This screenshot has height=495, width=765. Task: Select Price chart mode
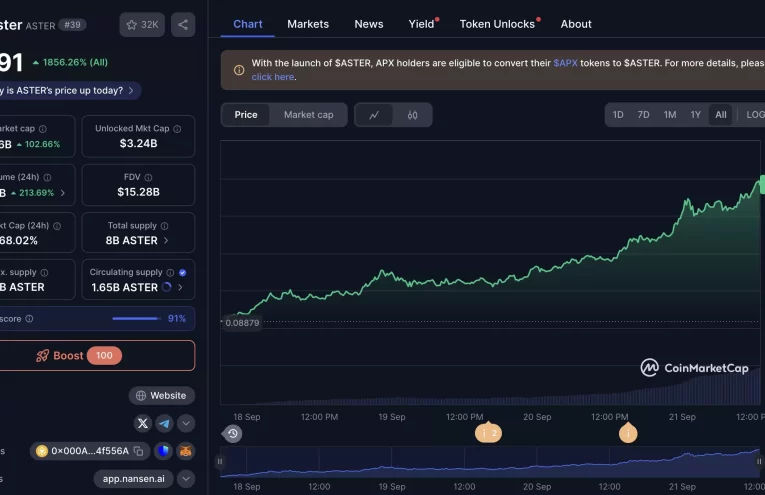pyautogui.click(x=246, y=115)
